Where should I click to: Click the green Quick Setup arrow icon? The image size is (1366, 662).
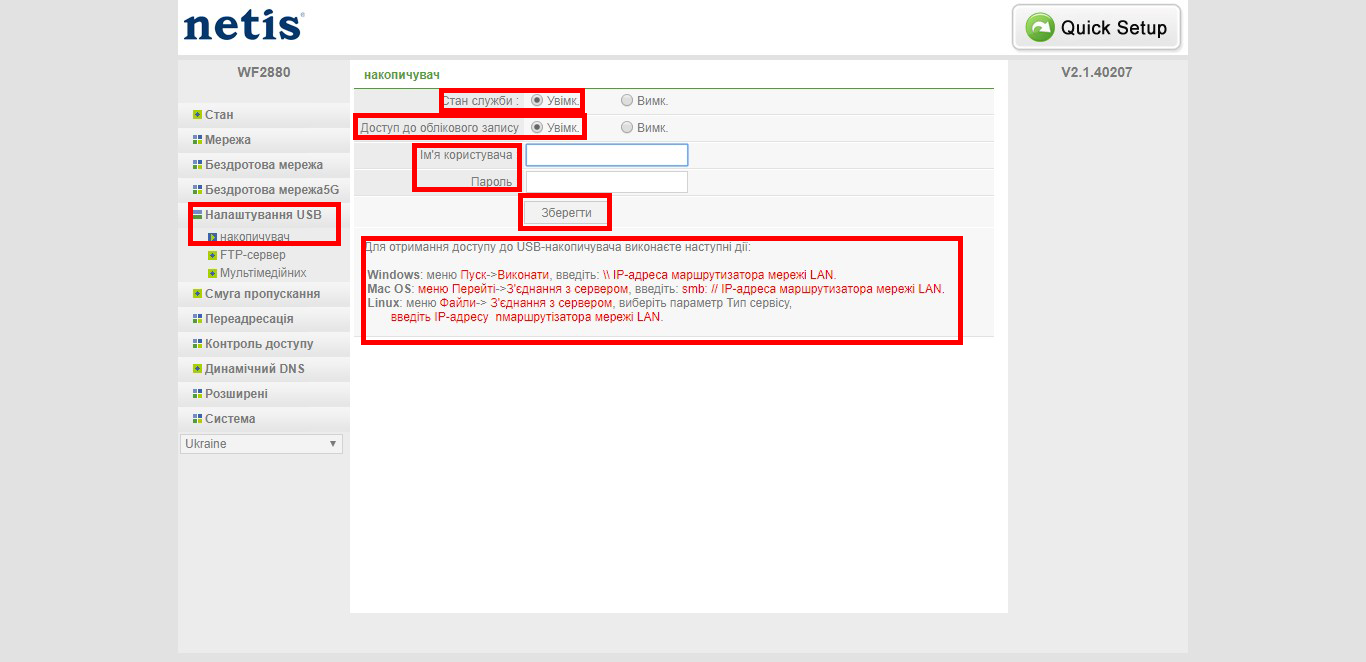[x=1040, y=28]
